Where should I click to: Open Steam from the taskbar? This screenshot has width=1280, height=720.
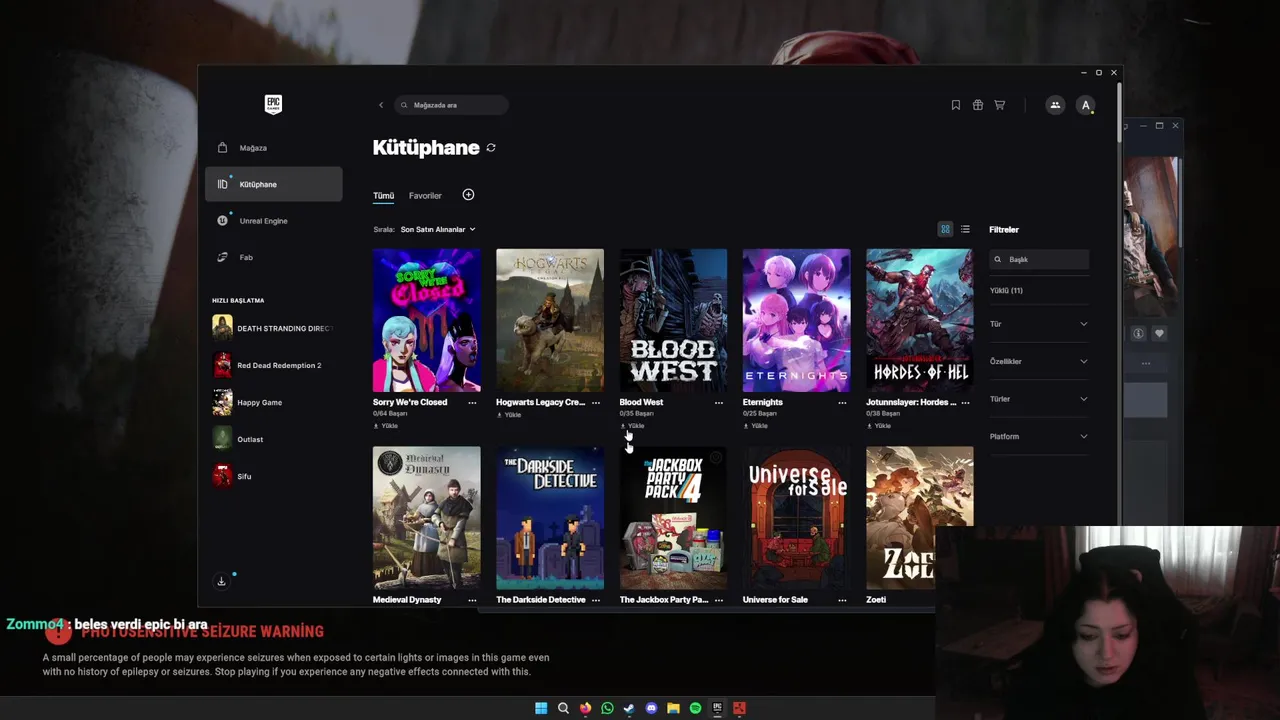click(629, 708)
